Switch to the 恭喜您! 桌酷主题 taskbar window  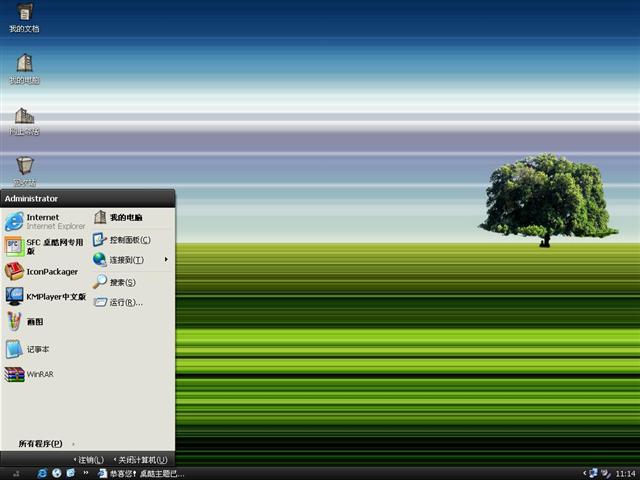coord(140,473)
